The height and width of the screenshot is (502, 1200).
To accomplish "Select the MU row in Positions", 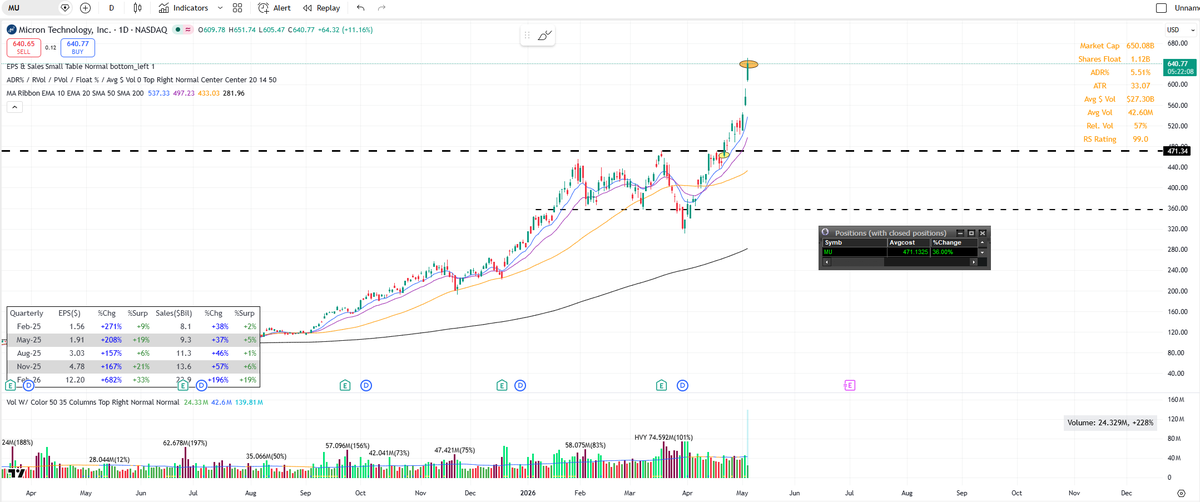I will point(898,252).
